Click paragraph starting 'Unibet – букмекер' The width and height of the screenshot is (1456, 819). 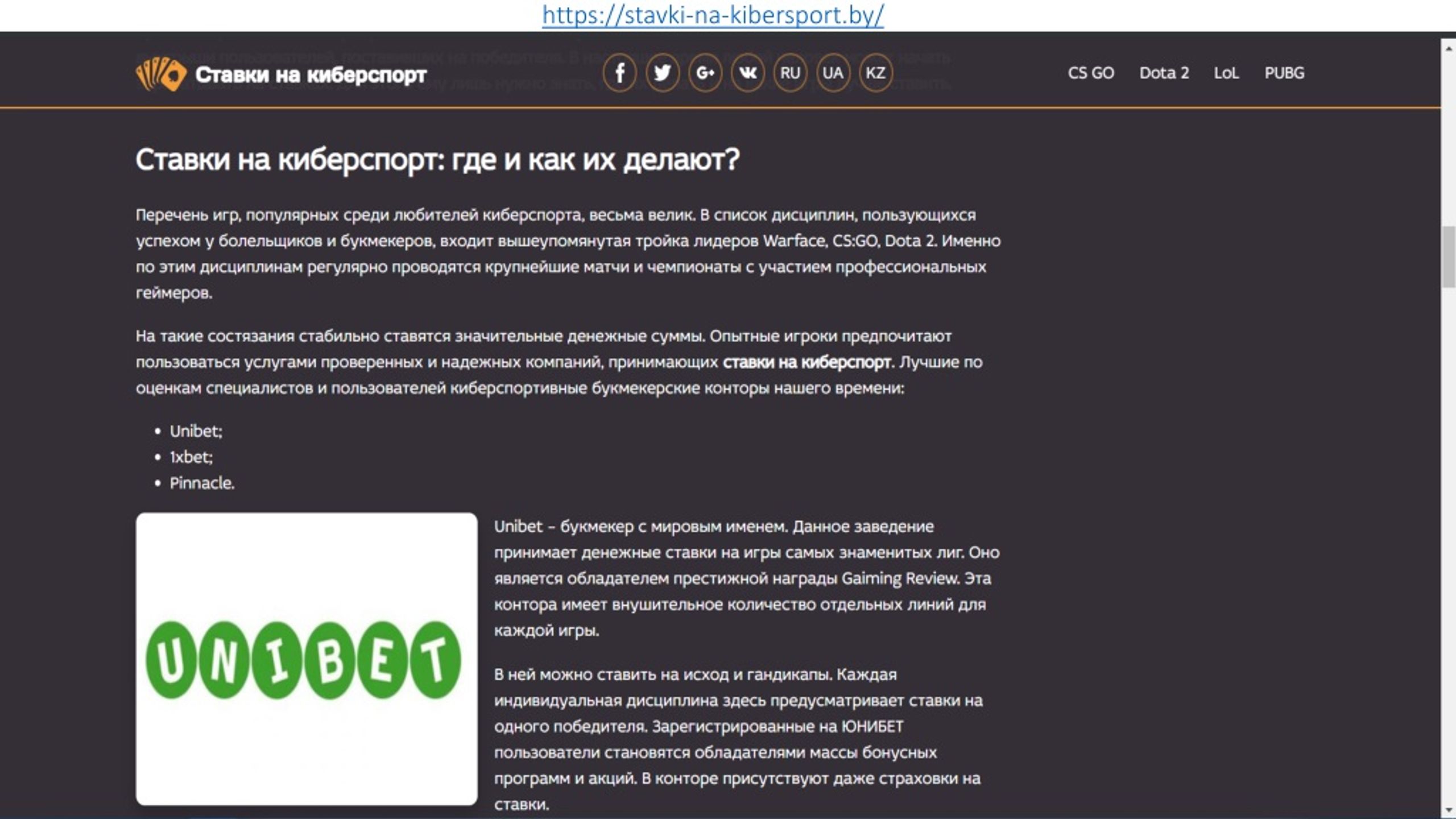(x=747, y=578)
